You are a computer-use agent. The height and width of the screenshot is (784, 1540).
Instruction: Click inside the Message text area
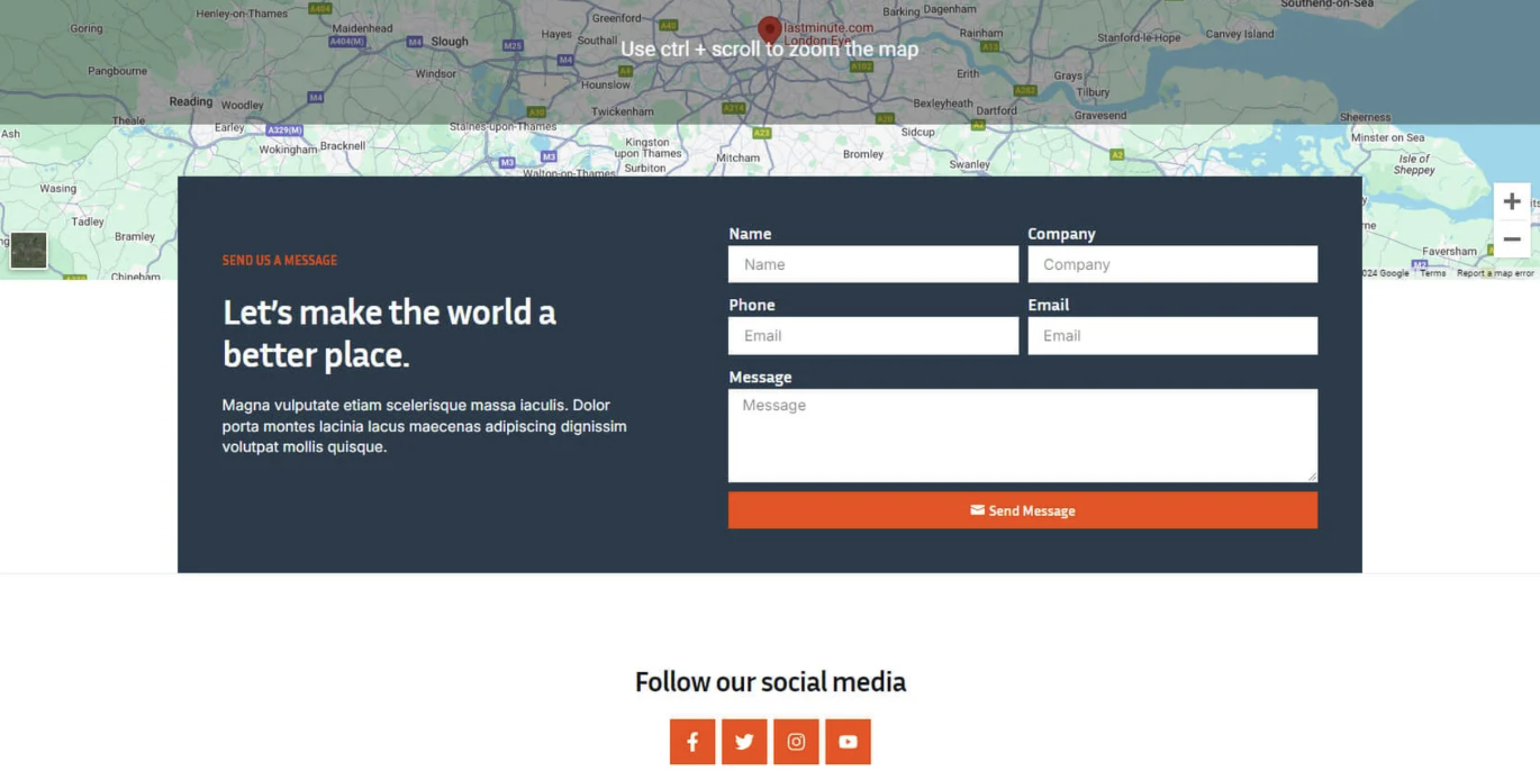point(1023,435)
